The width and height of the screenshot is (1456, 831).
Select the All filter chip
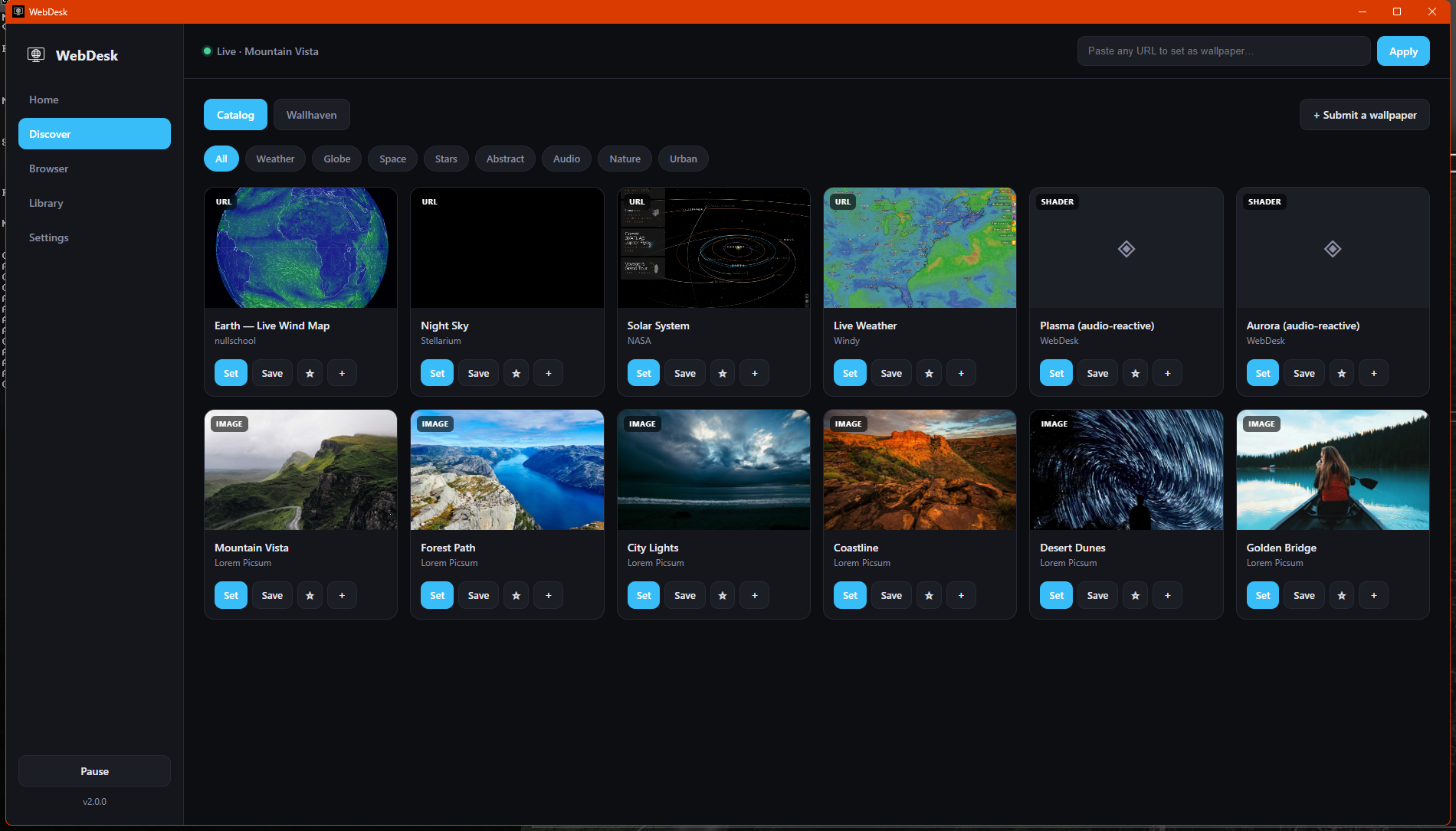tap(221, 159)
